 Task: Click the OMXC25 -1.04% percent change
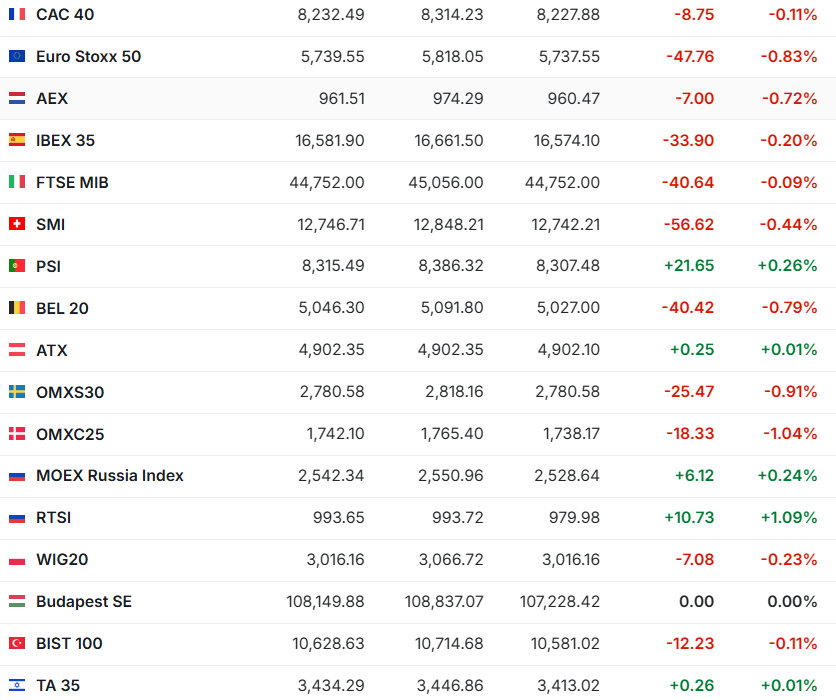click(789, 434)
